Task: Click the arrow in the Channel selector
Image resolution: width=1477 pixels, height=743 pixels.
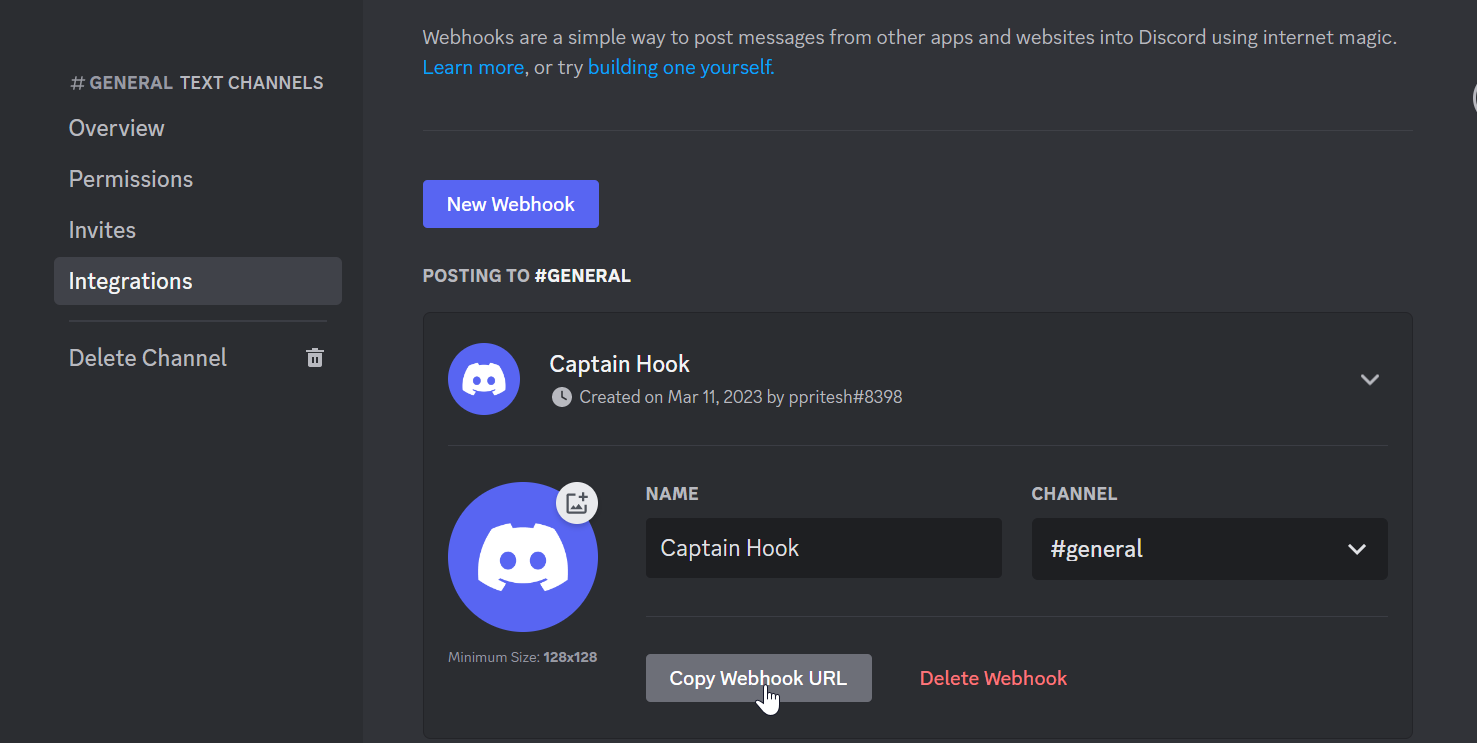Action: click(1356, 549)
